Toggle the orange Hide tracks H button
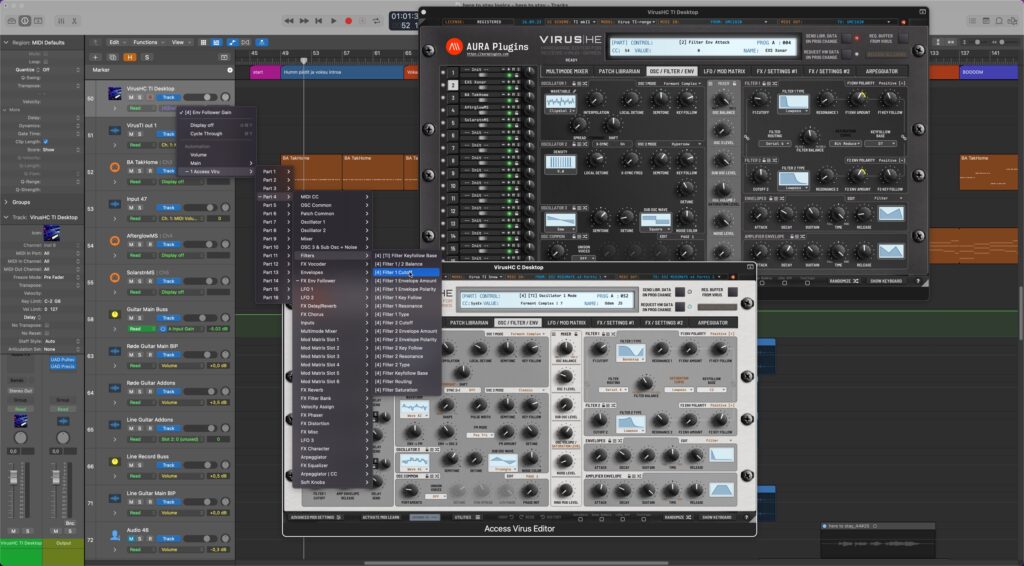Screen dimensions: 1024x566 click(130, 57)
